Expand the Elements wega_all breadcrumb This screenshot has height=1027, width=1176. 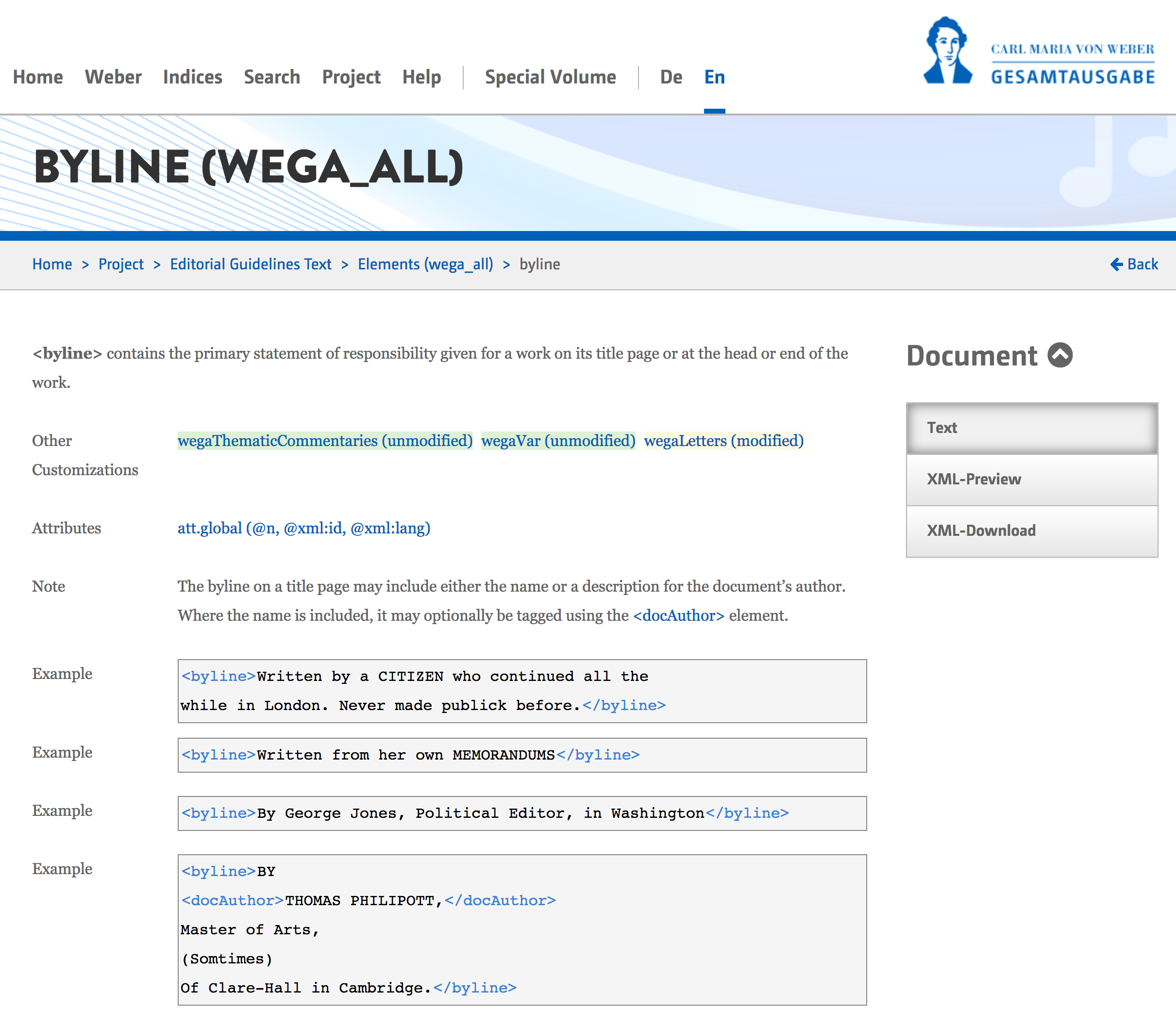(426, 265)
